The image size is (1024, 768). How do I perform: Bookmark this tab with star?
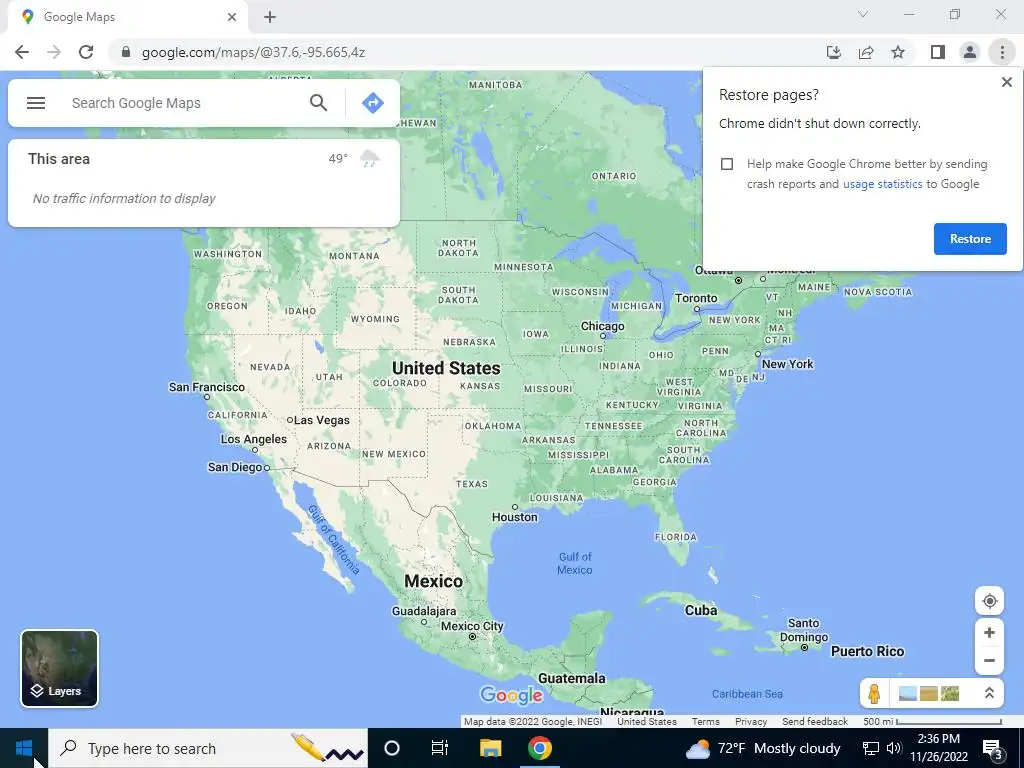coord(898,52)
